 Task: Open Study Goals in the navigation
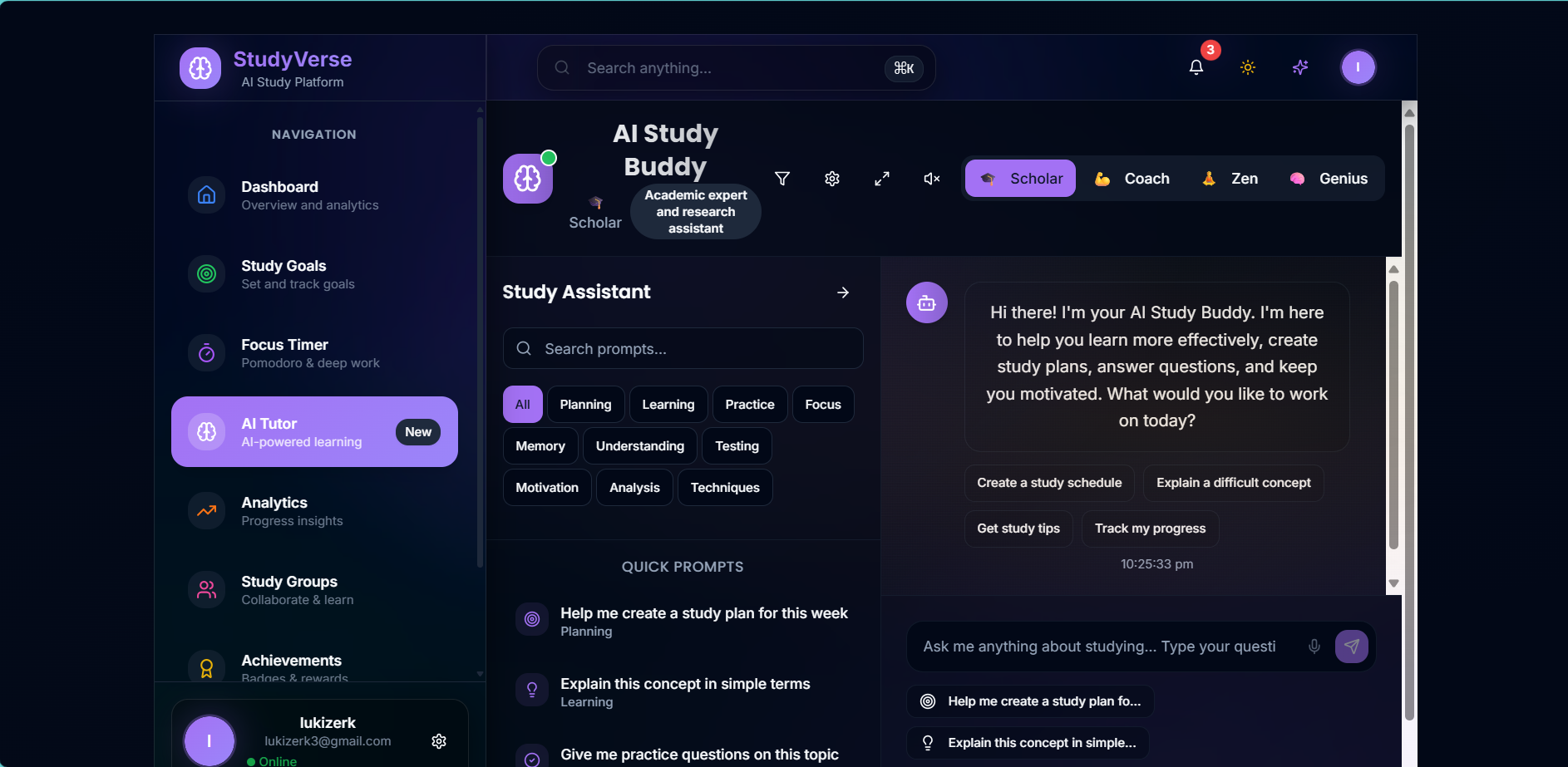[x=314, y=274]
